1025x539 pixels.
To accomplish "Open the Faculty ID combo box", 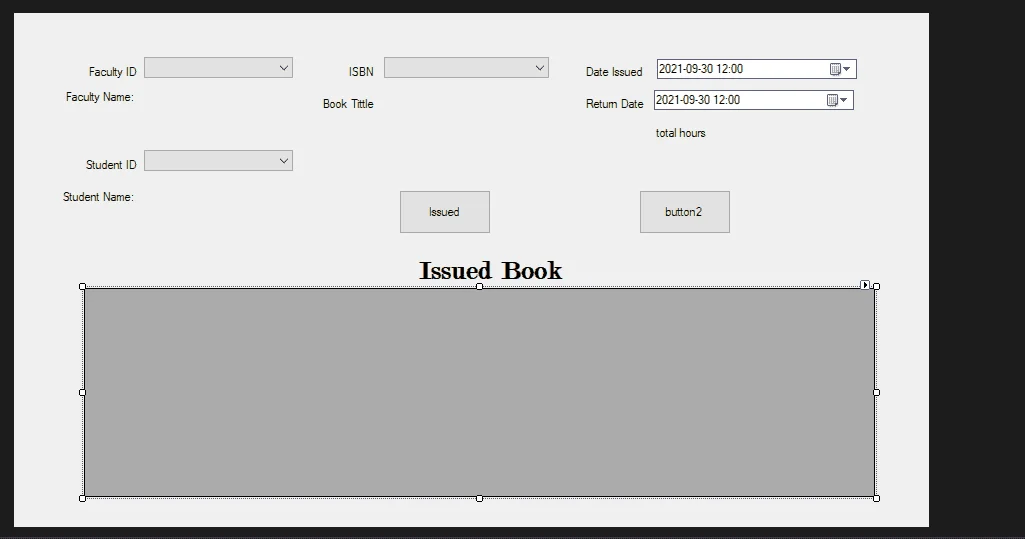I will coord(218,68).
